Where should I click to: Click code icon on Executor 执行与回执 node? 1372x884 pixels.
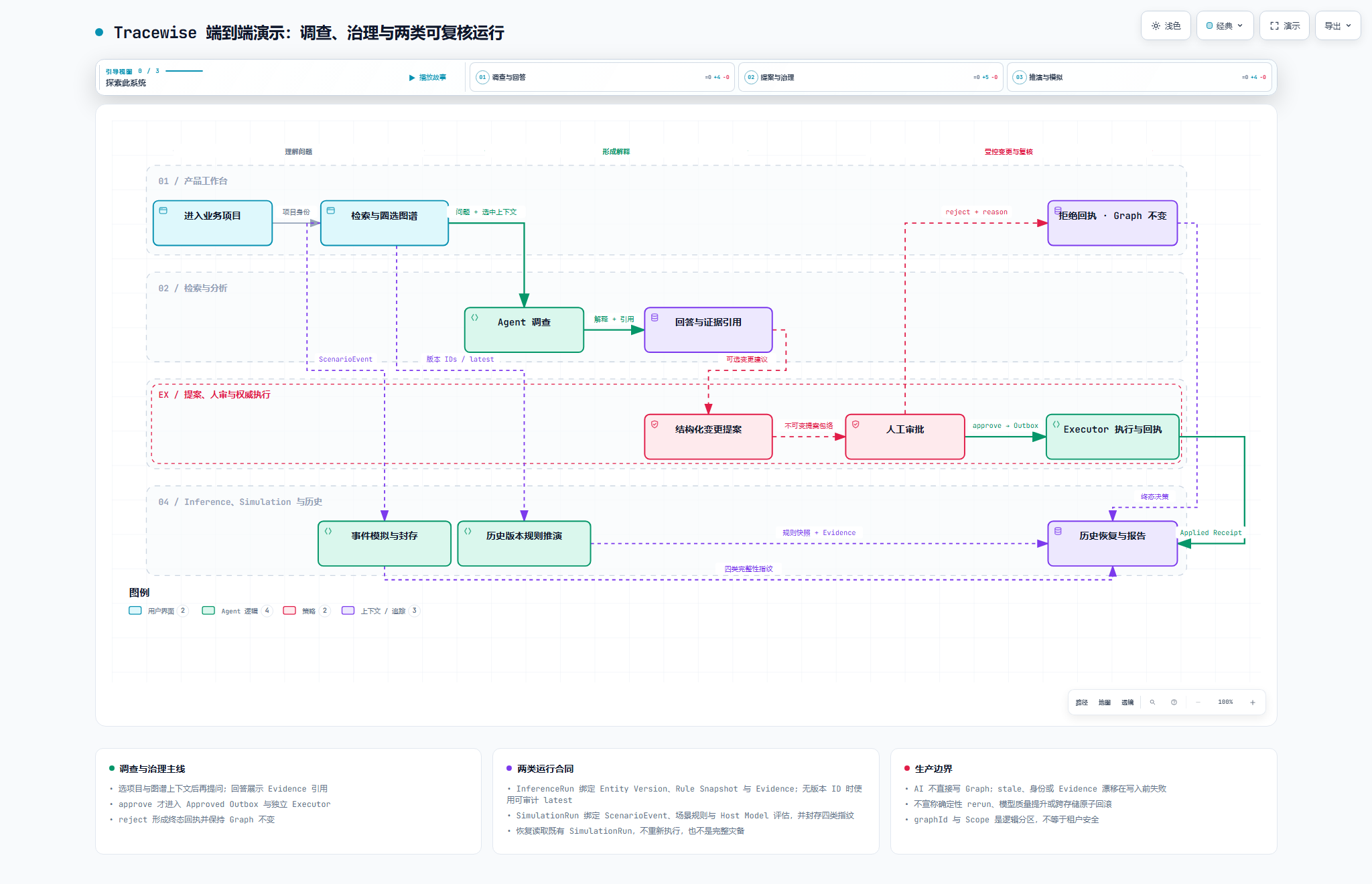click(x=1056, y=425)
